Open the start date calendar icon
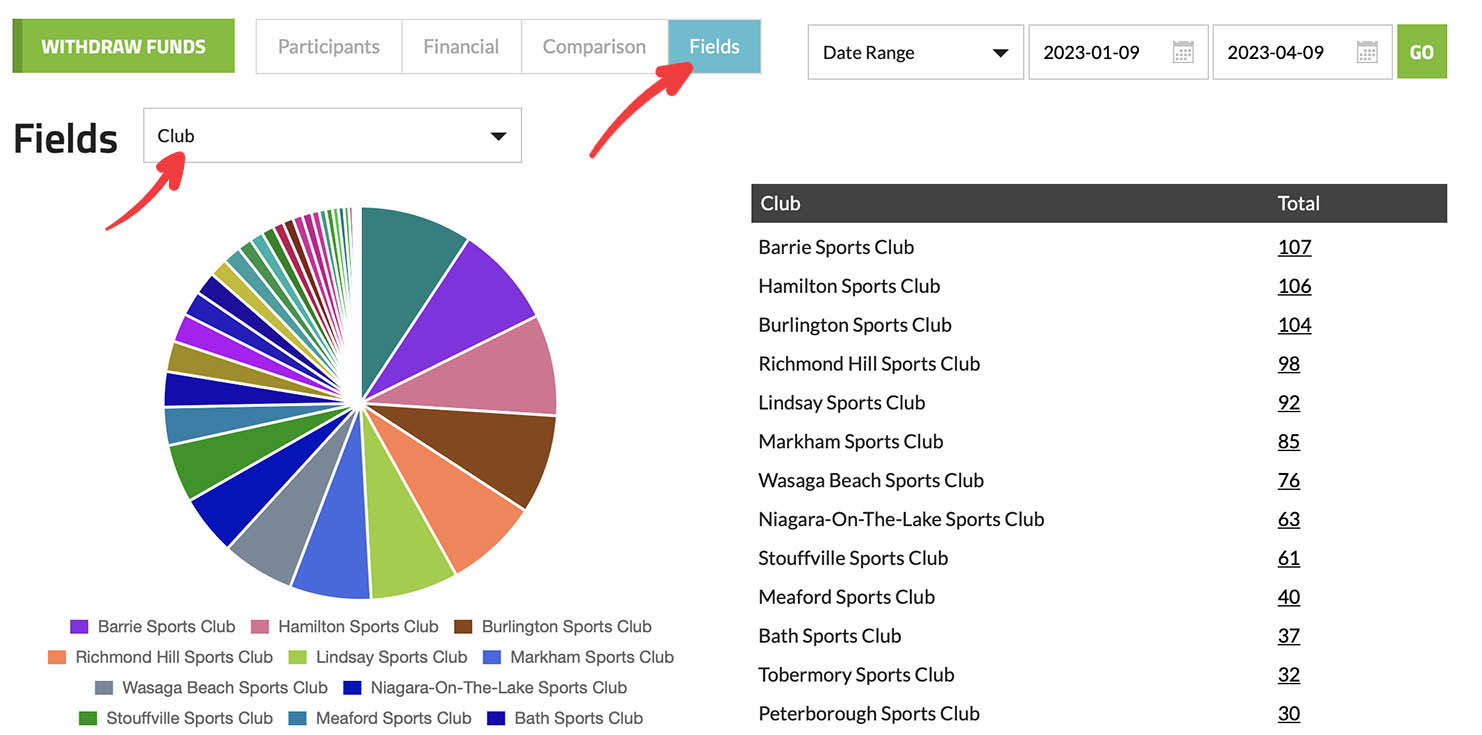Image resolution: width=1482 pixels, height=735 pixels. tap(1183, 53)
